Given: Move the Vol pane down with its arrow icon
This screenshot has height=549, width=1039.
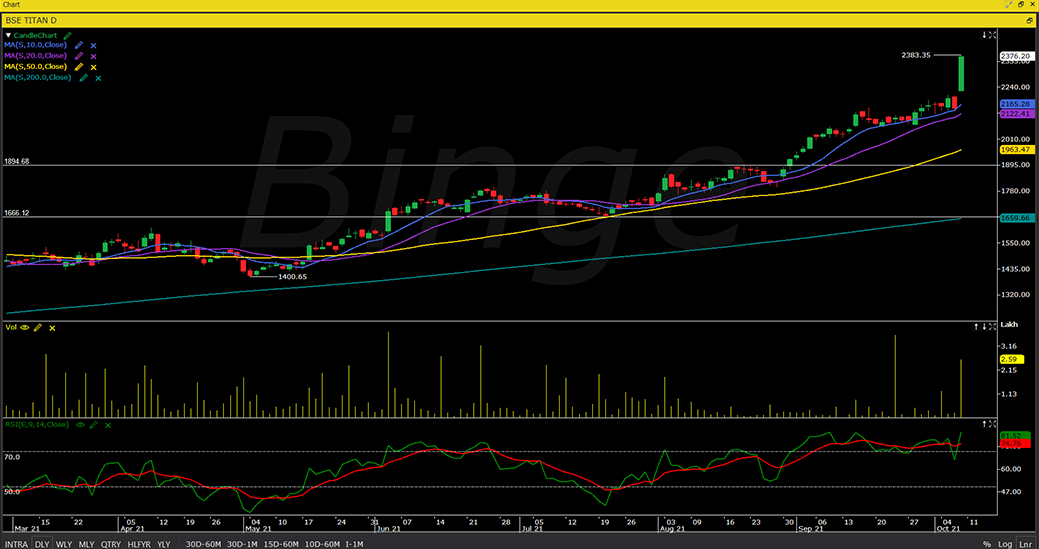Looking at the screenshot, I should coord(984,326).
